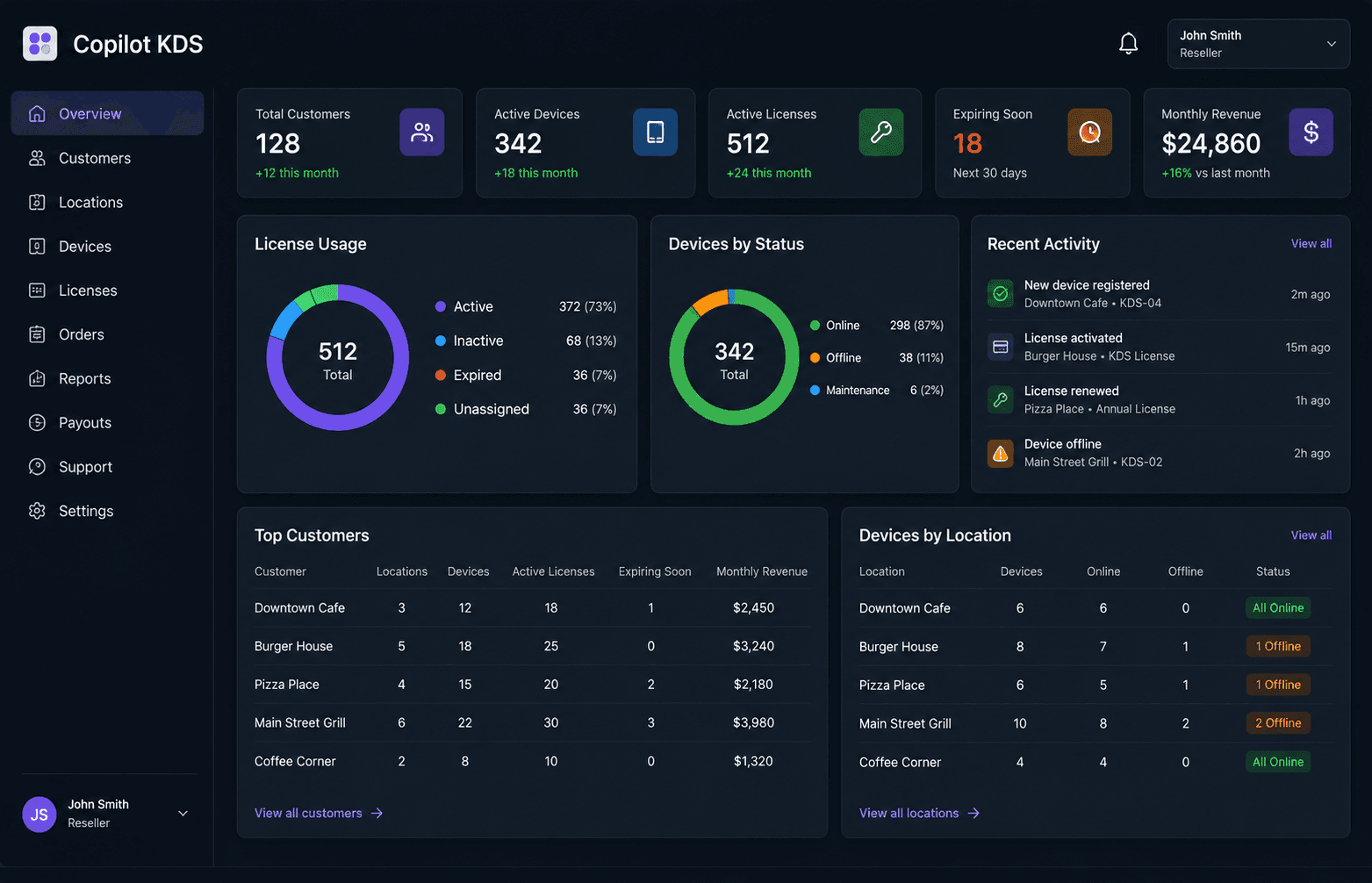The height and width of the screenshot is (883, 1372).
Task: Click the Payouts dollar icon in sidebar
Action: pyautogui.click(x=37, y=422)
